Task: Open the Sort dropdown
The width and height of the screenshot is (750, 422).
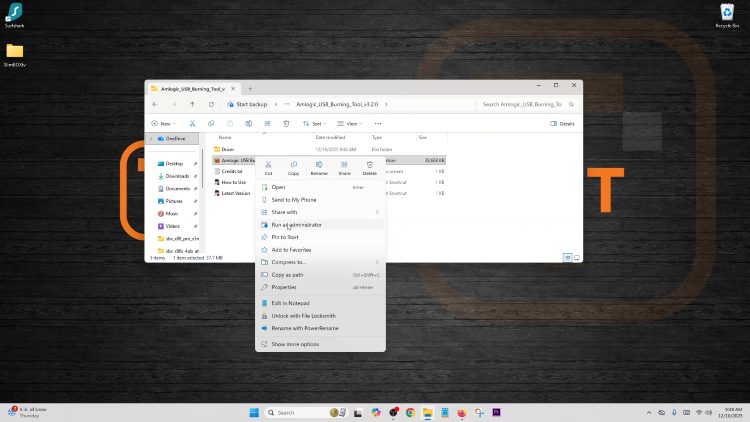Action: (x=314, y=123)
